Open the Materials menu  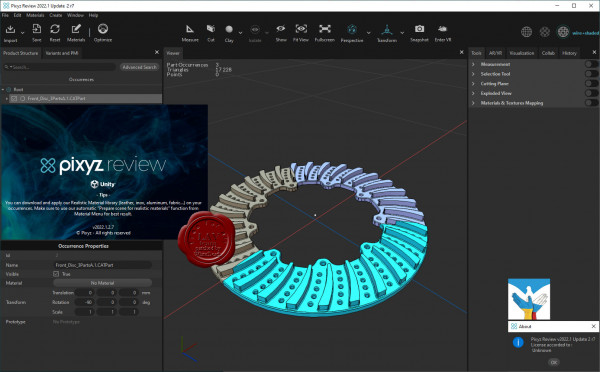[35, 15]
